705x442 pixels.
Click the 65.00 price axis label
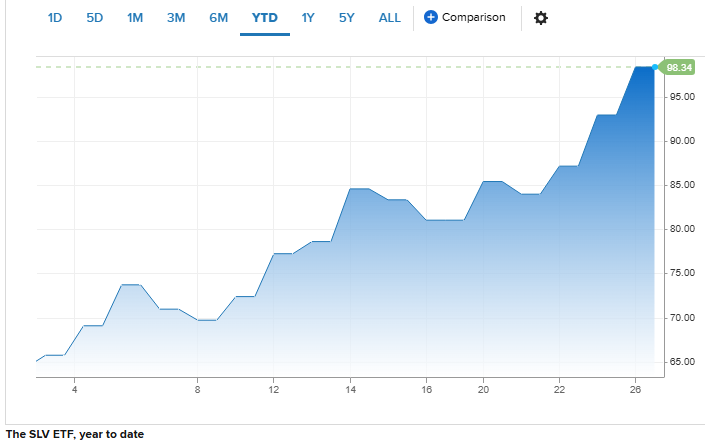click(682, 362)
